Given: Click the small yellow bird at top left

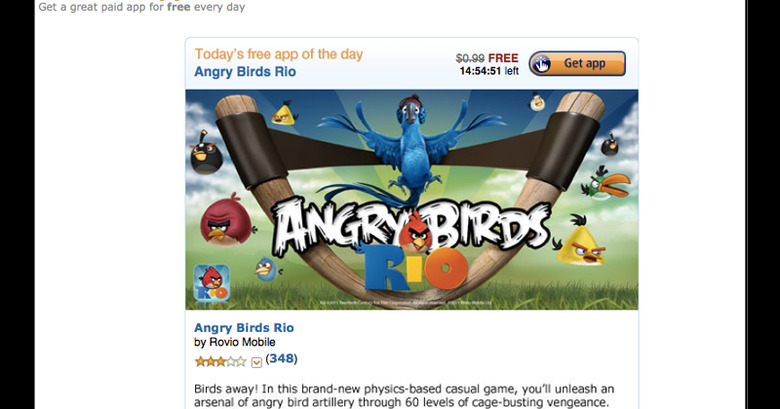Looking at the screenshot, I should pyautogui.click(x=284, y=114).
